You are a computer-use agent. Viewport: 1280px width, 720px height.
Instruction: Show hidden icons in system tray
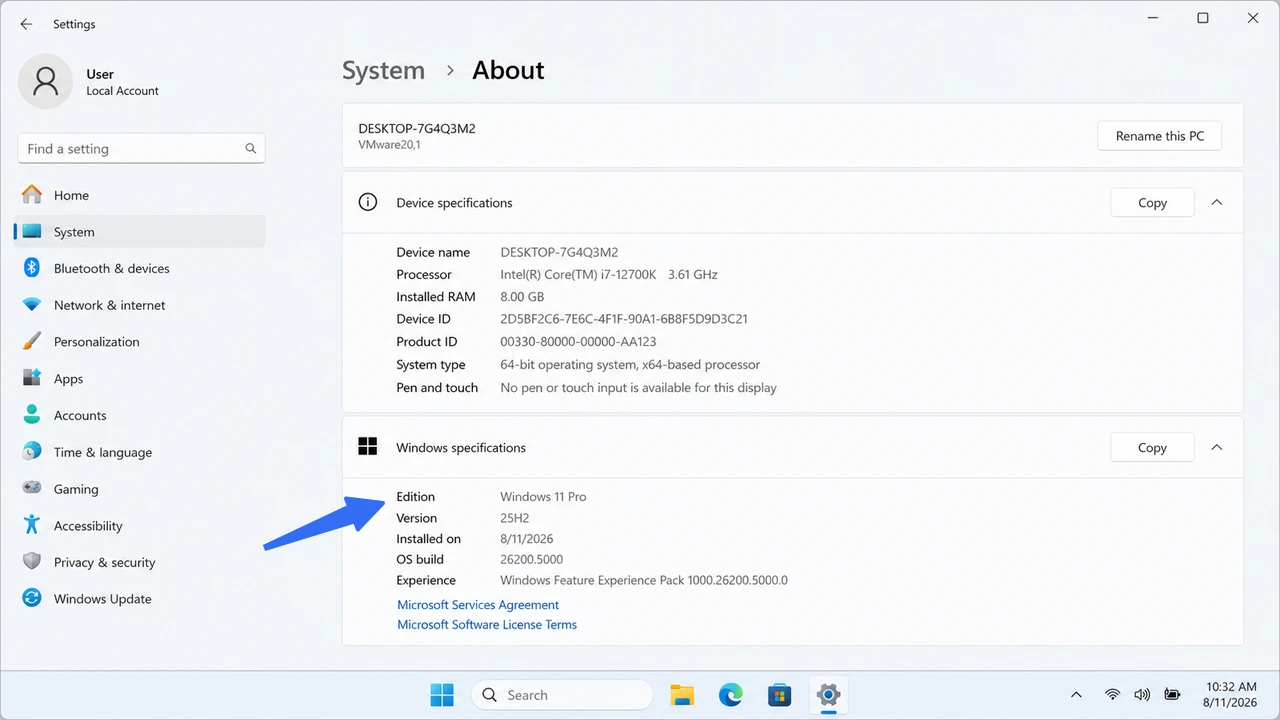pyautogui.click(x=1076, y=695)
